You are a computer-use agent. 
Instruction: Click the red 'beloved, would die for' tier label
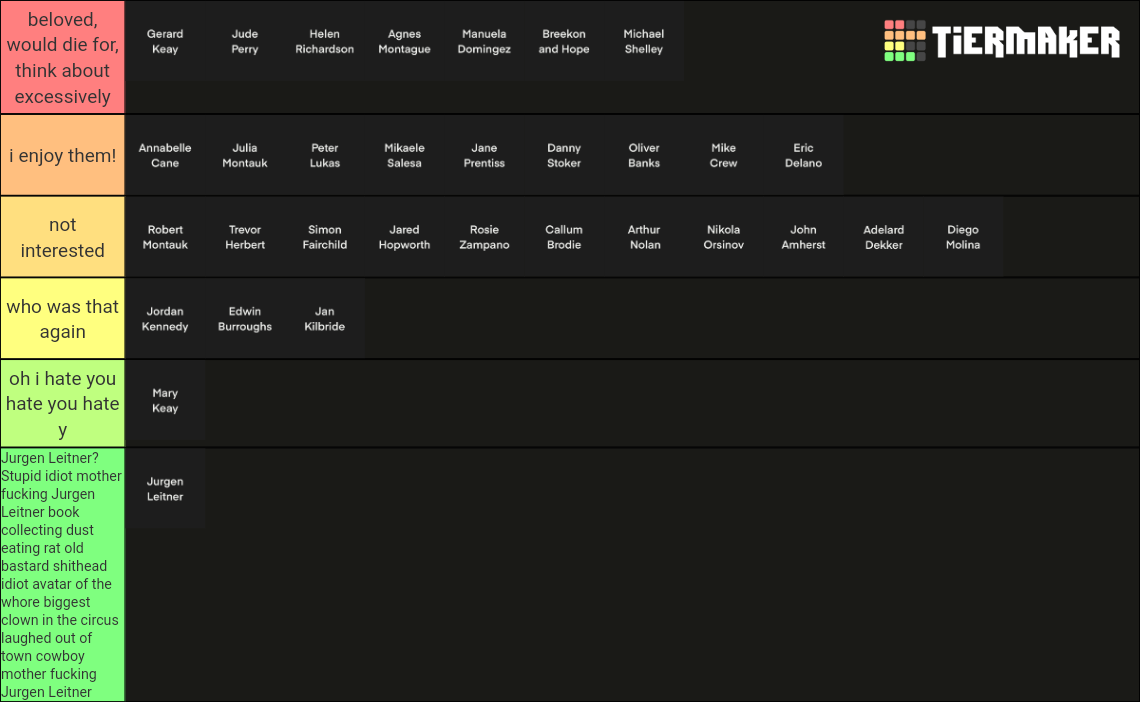[62, 57]
